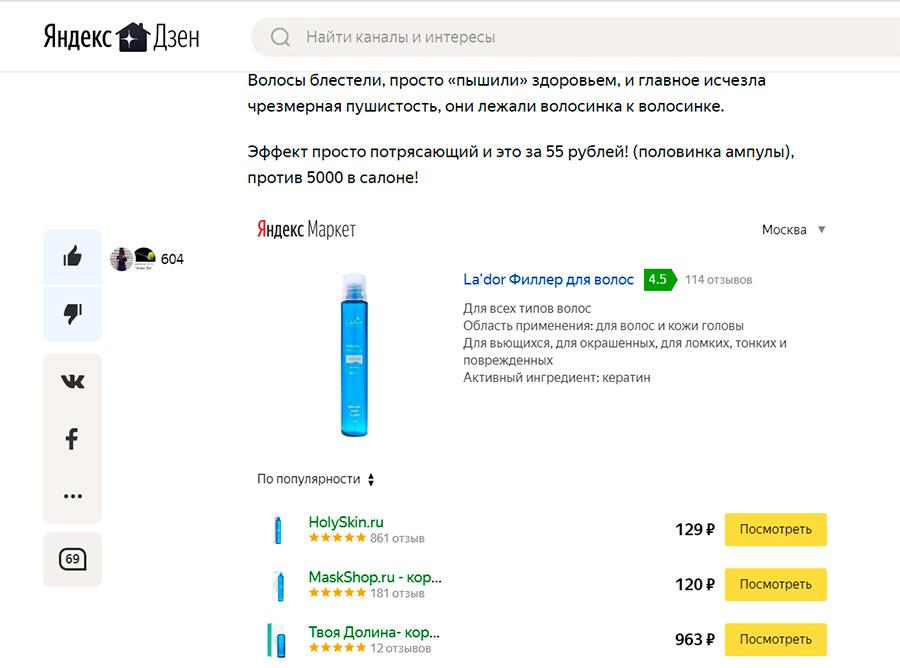
Task: Open the comments bubble showing 69
Action: [72, 559]
